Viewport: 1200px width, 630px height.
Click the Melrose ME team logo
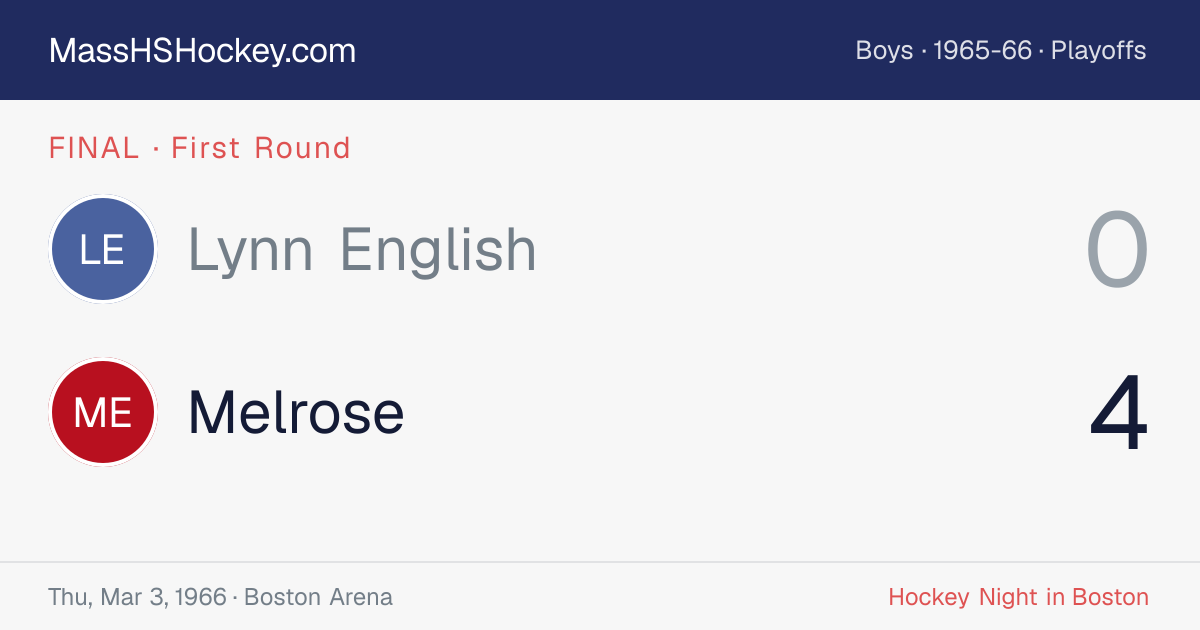102,412
